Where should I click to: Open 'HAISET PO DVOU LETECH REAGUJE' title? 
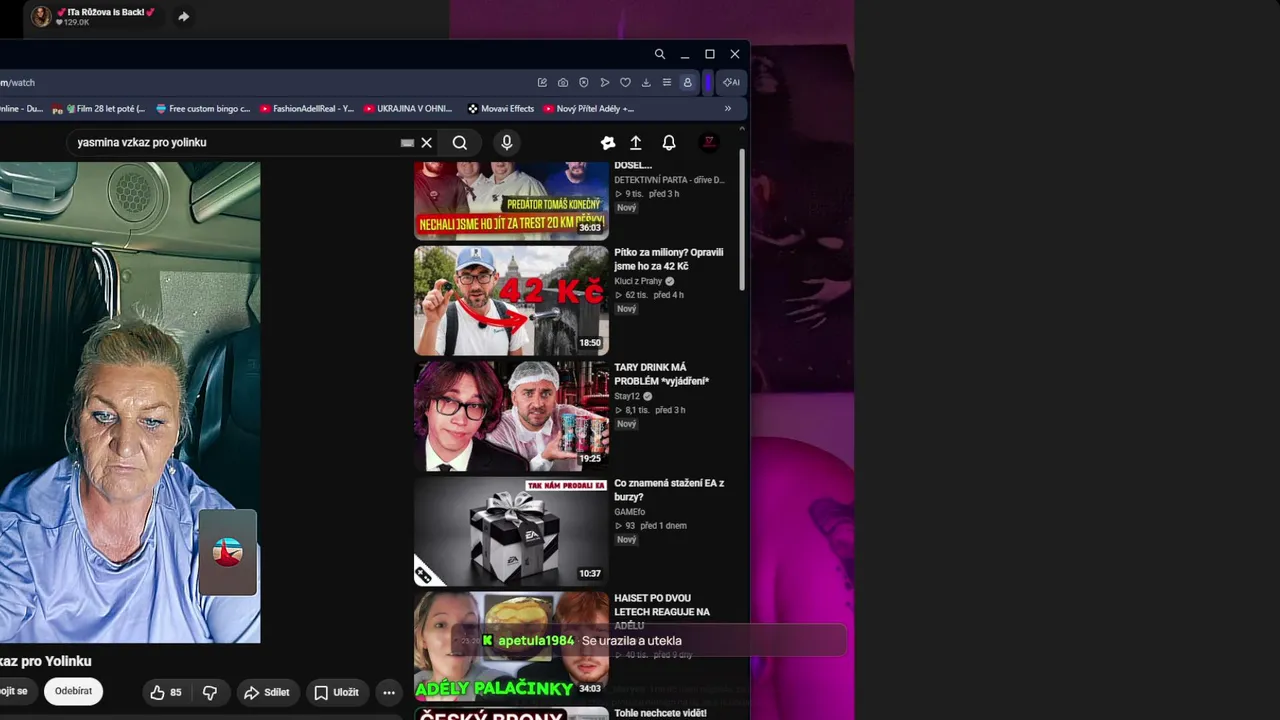pyautogui.click(x=662, y=611)
